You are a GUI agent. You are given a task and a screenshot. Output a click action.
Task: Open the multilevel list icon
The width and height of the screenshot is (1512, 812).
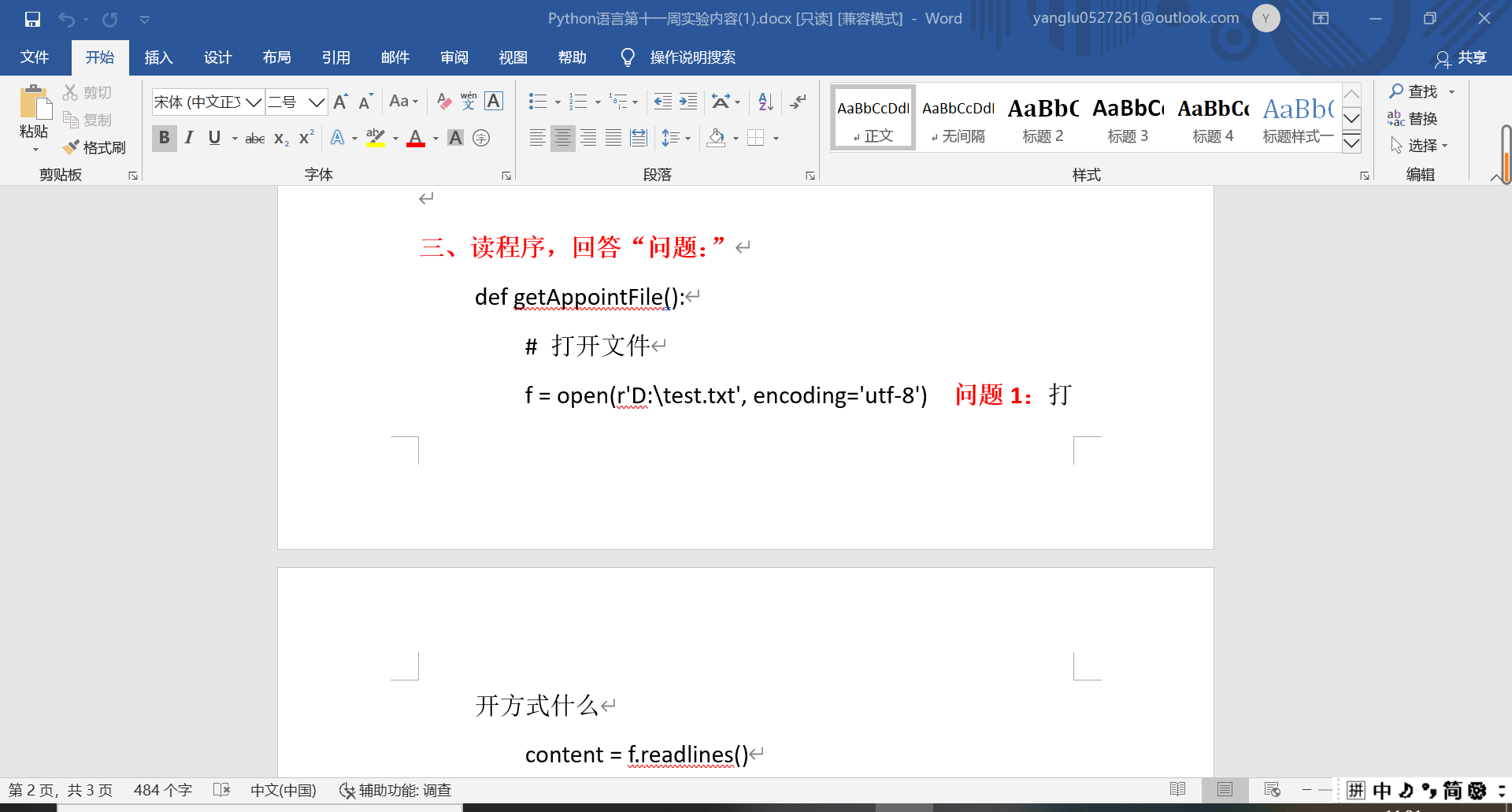pos(618,102)
